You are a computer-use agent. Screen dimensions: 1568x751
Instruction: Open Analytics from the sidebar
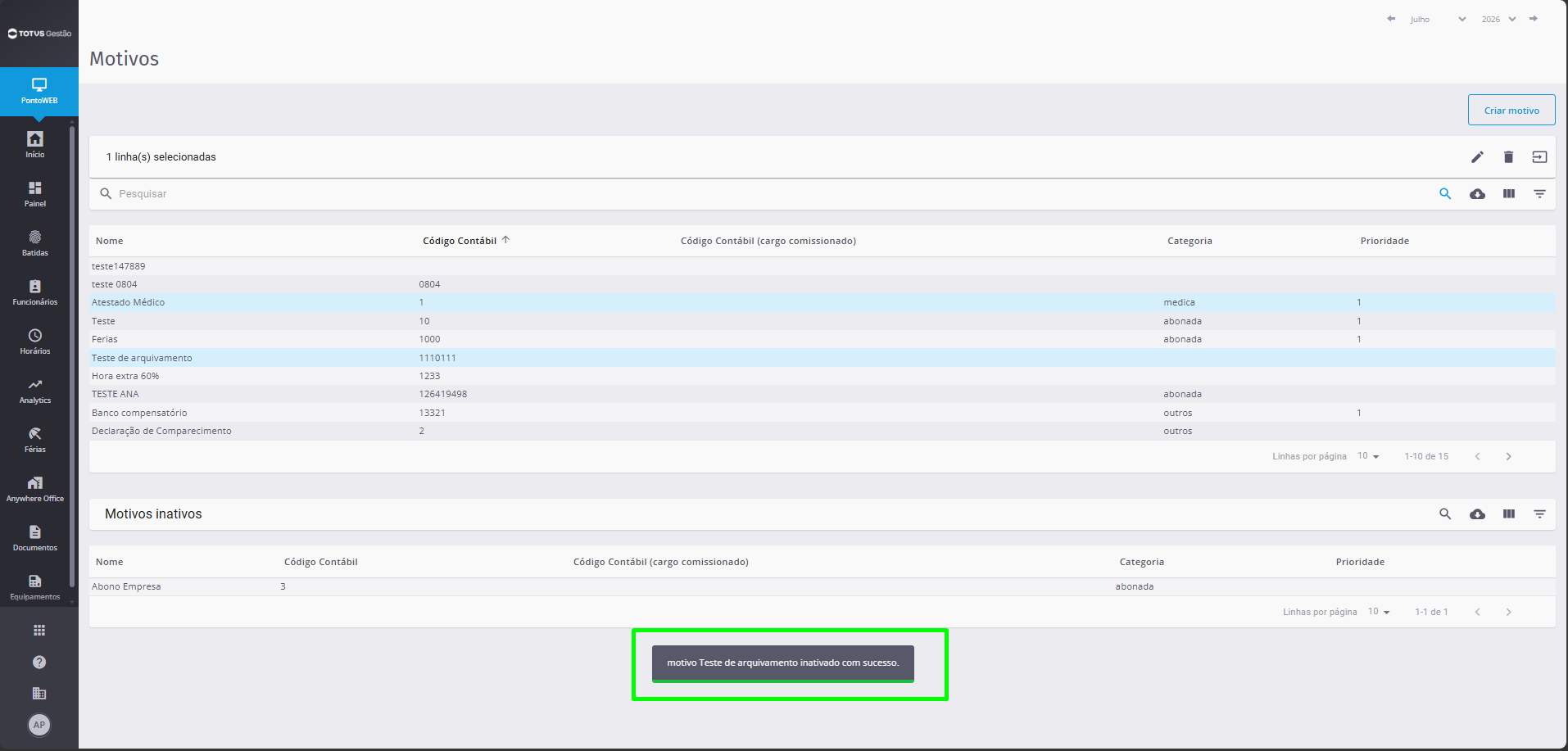35,391
